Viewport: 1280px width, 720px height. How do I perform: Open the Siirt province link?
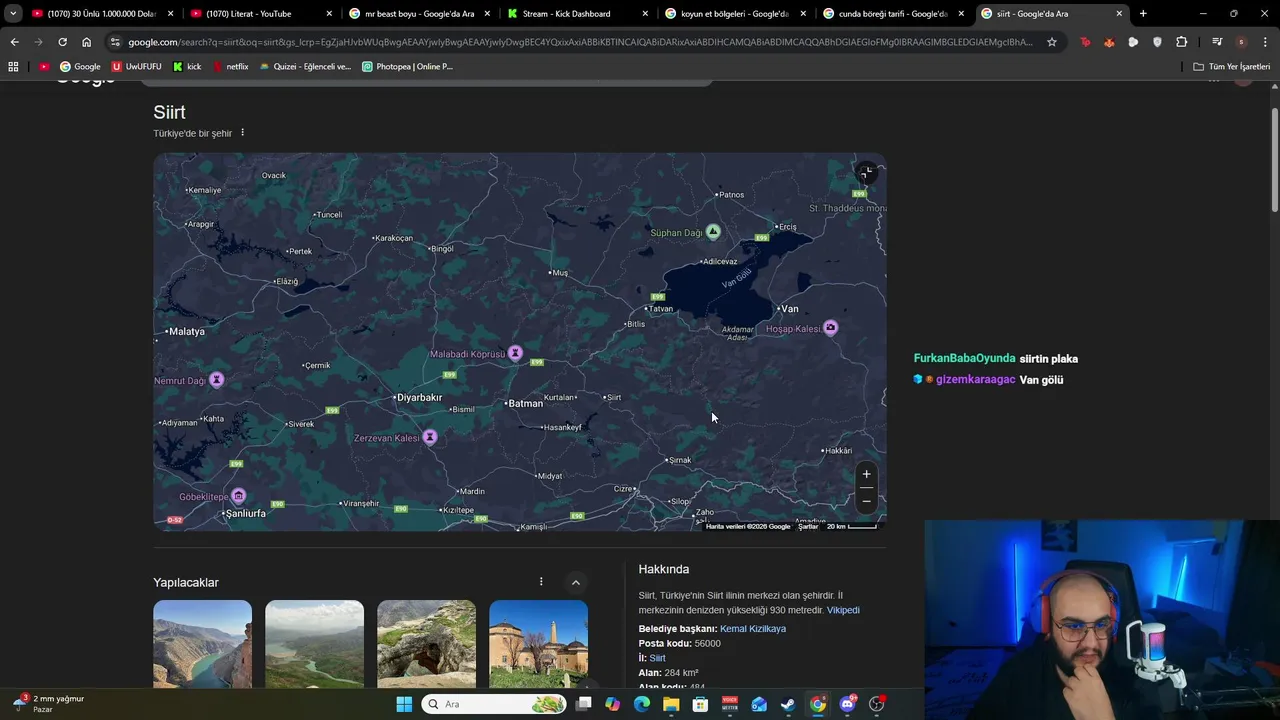[657, 658]
